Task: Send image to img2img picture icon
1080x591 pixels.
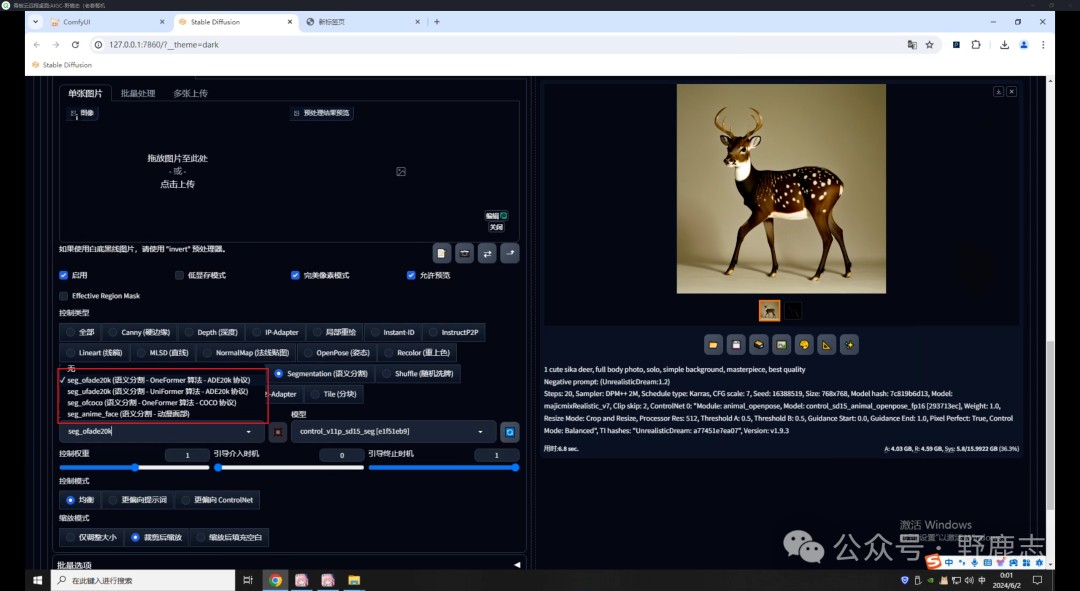Action: click(781, 344)
